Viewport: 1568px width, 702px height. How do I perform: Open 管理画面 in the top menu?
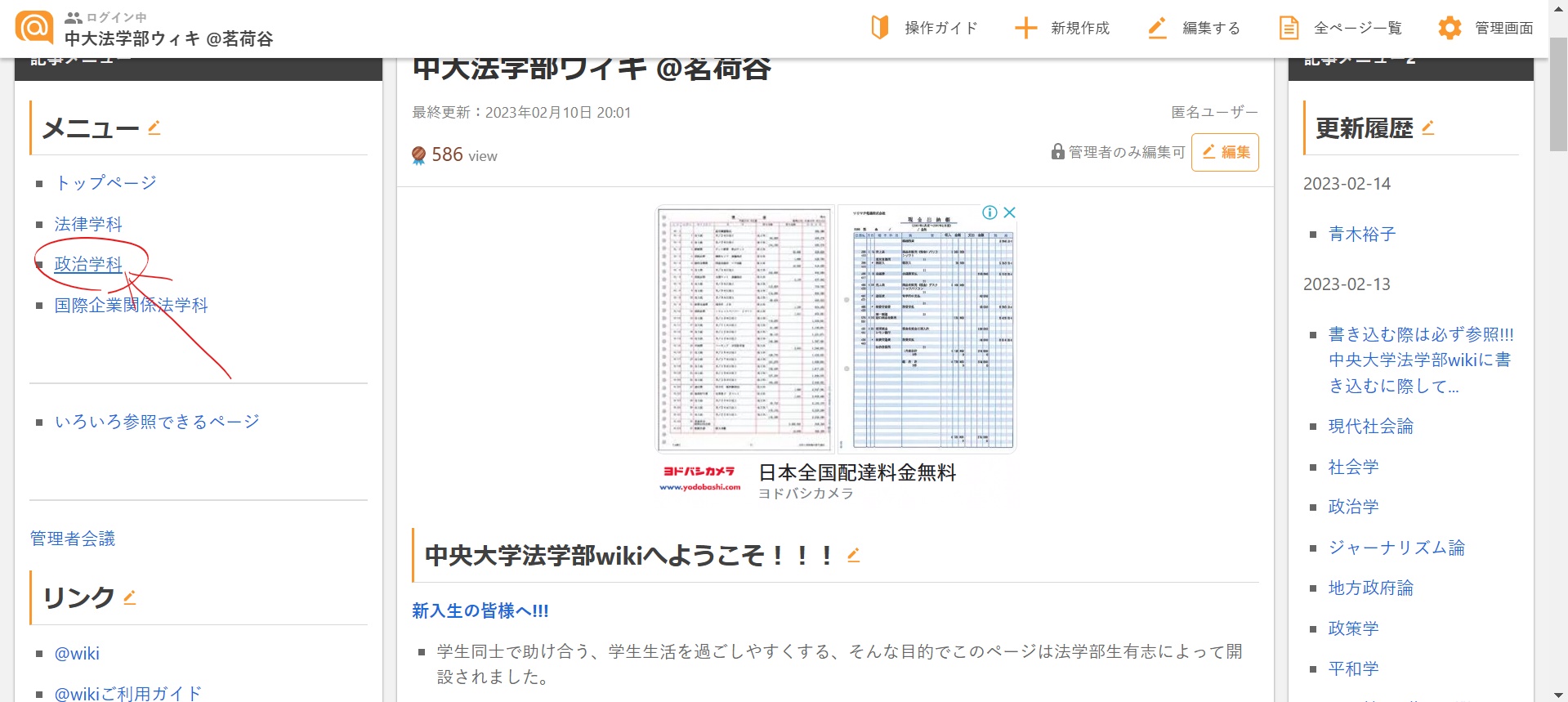(1503, 28)
